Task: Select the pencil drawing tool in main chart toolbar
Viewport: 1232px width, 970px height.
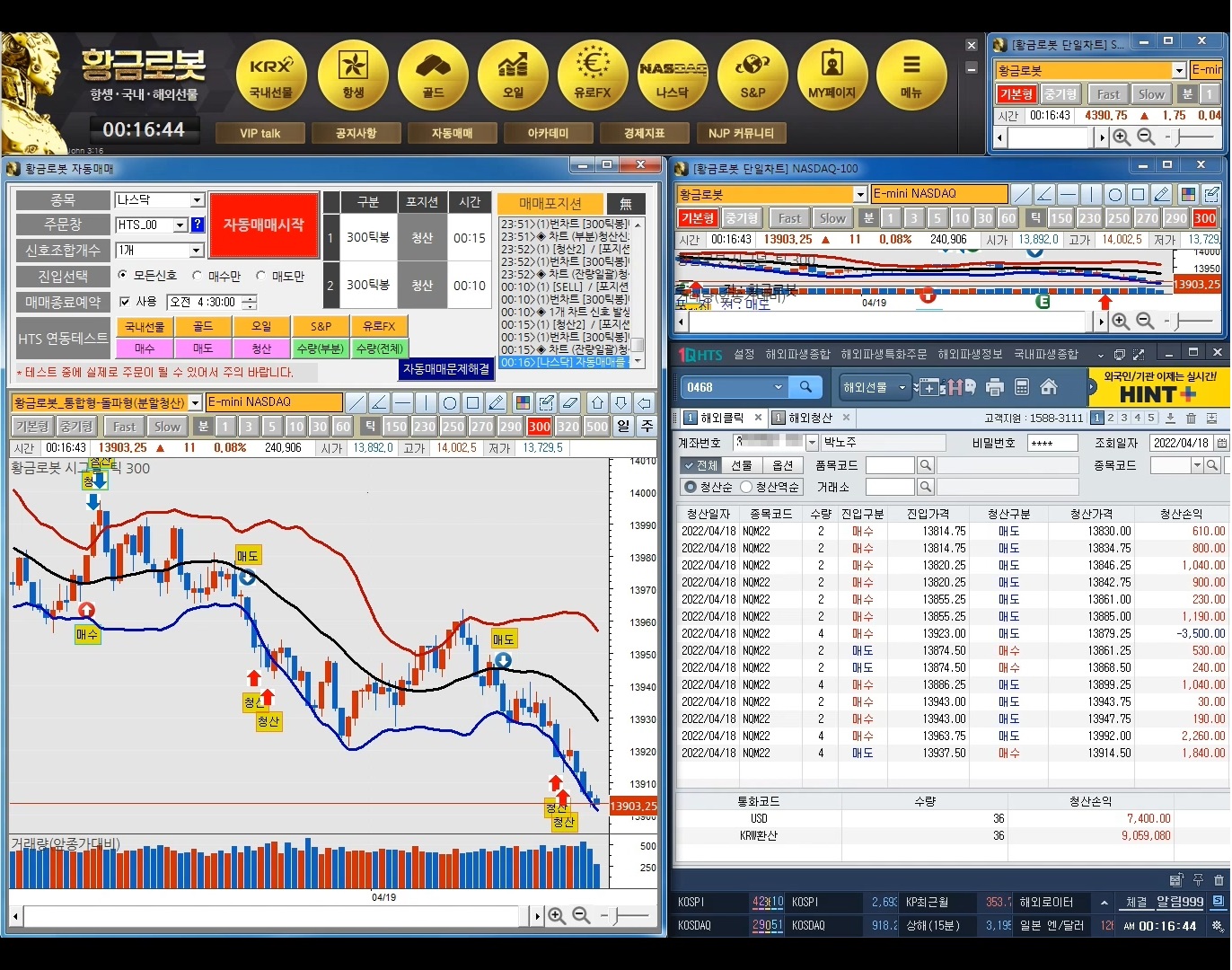Action: 497,402
